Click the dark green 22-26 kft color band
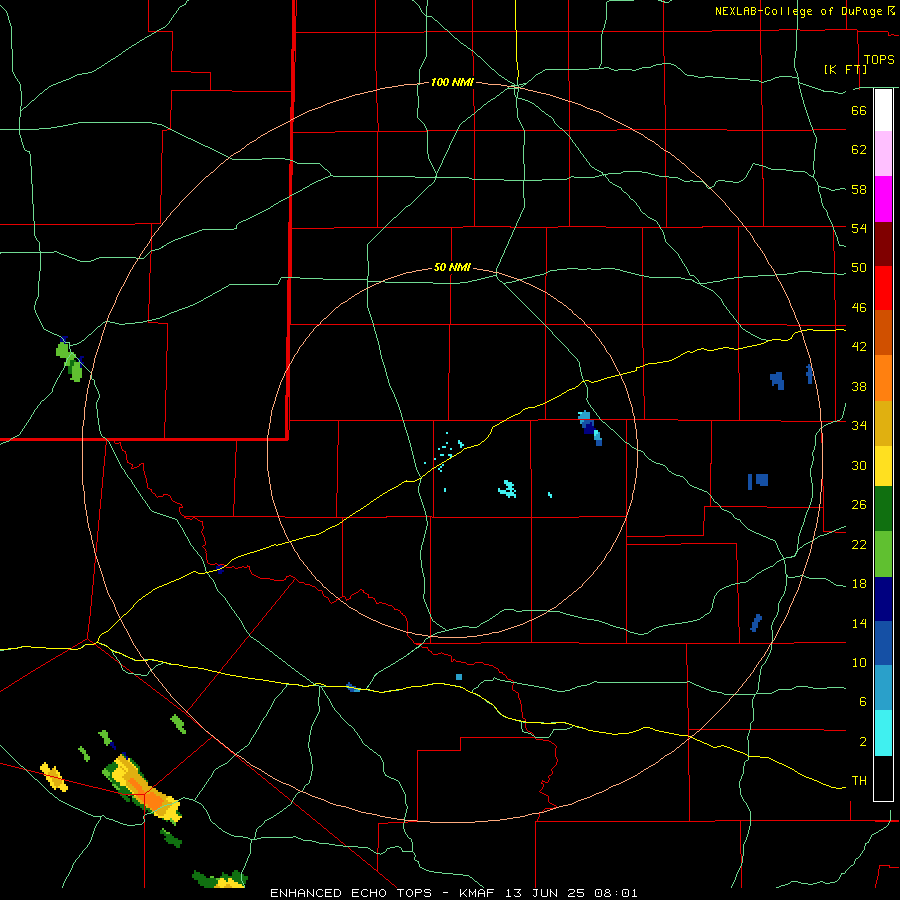This screenshot has width=900, height=900. click(883, 509)
